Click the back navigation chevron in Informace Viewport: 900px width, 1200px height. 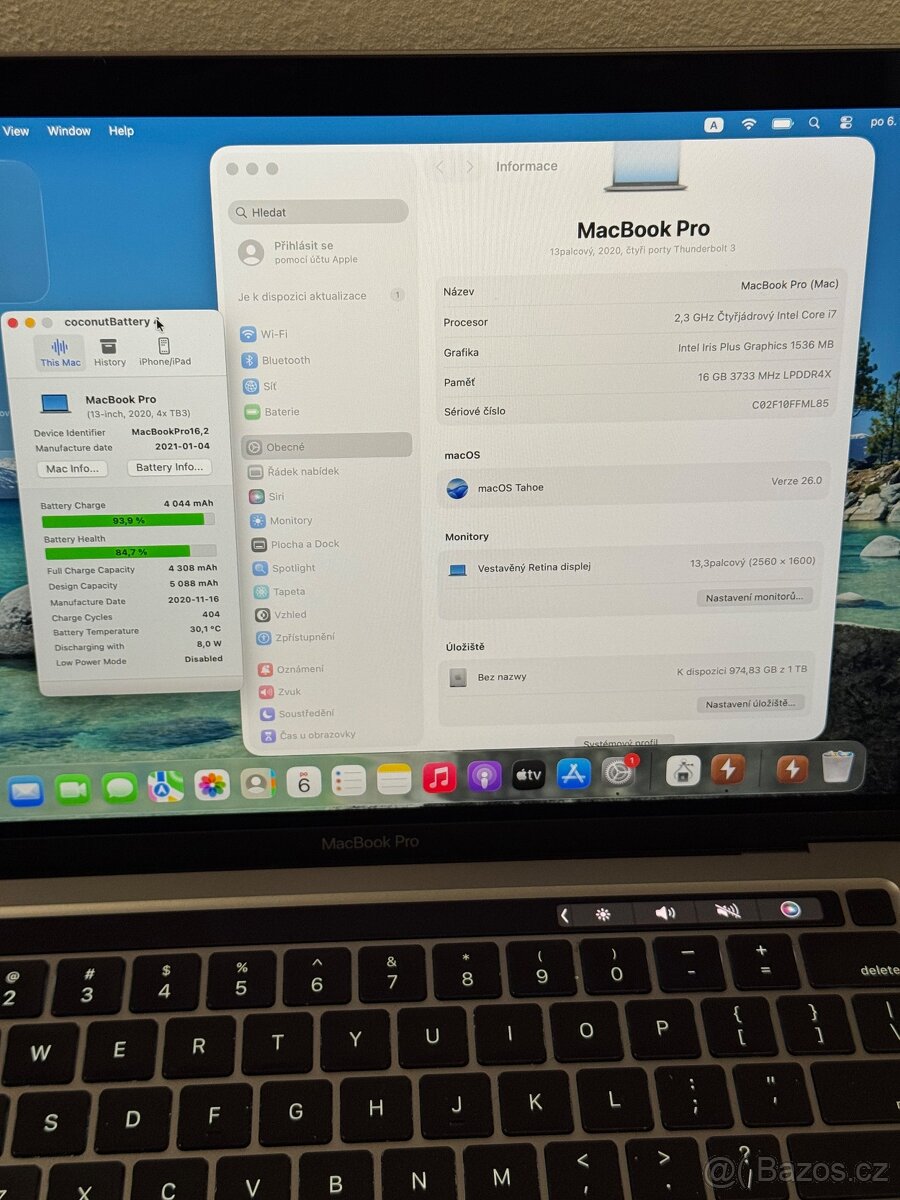pyautogui.click(x=440, y=166)
